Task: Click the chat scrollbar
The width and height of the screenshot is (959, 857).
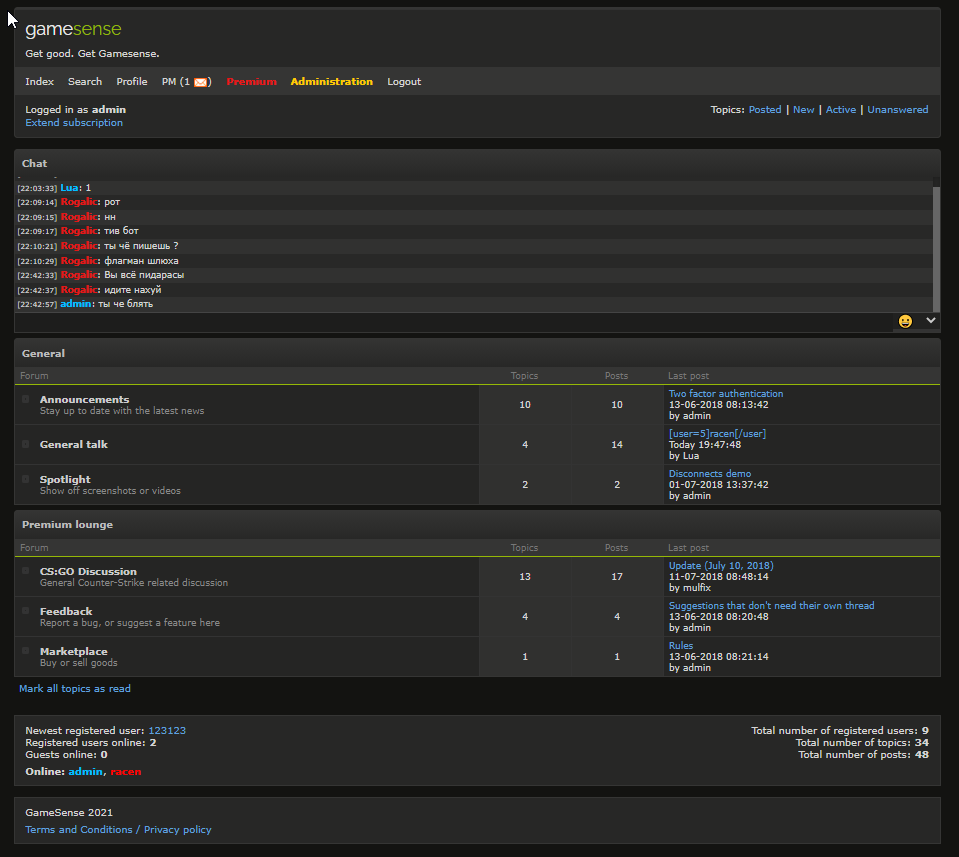Action: click(936, 248)
